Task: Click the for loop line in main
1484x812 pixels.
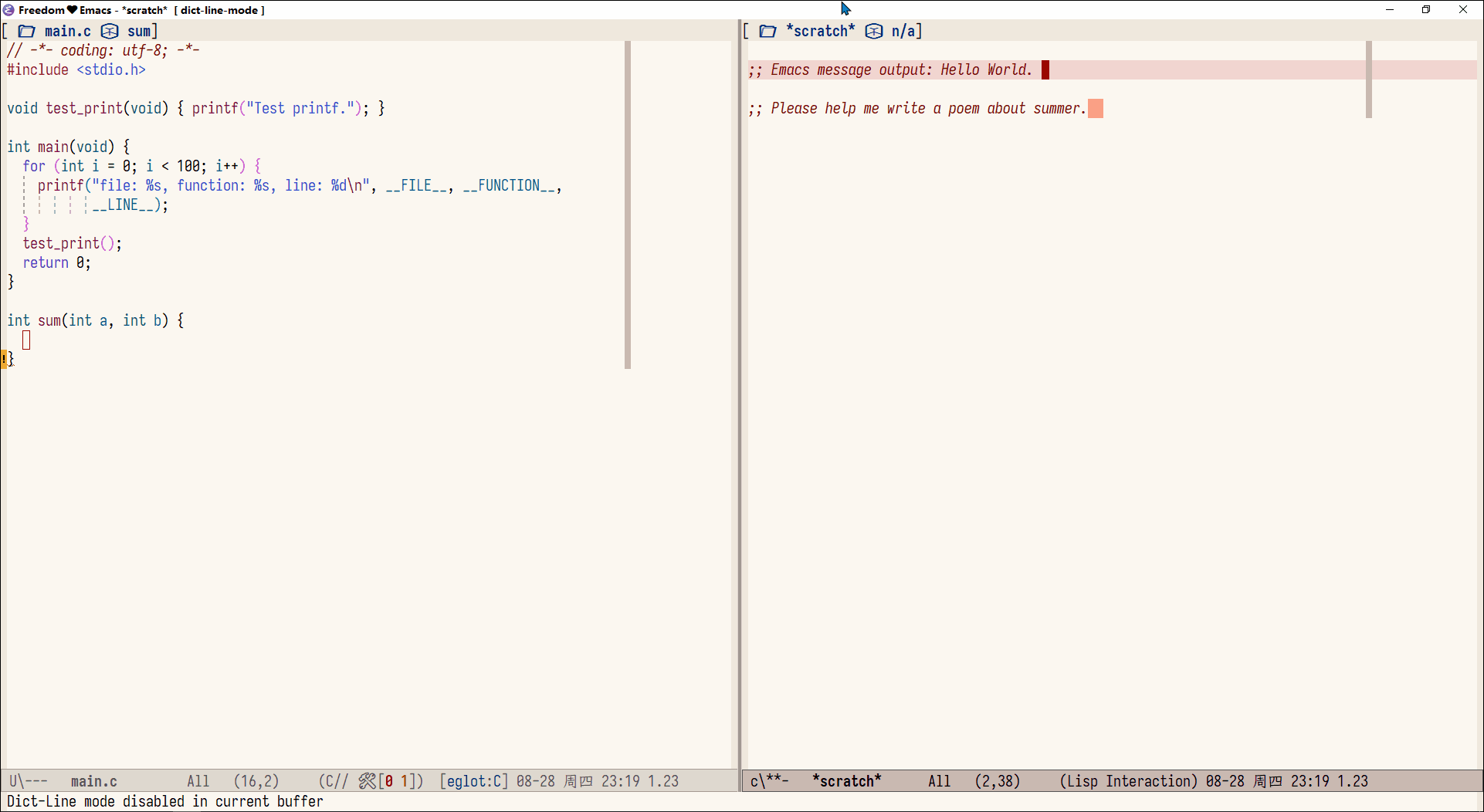Action: pyautogui.click(x=142, y=166)
